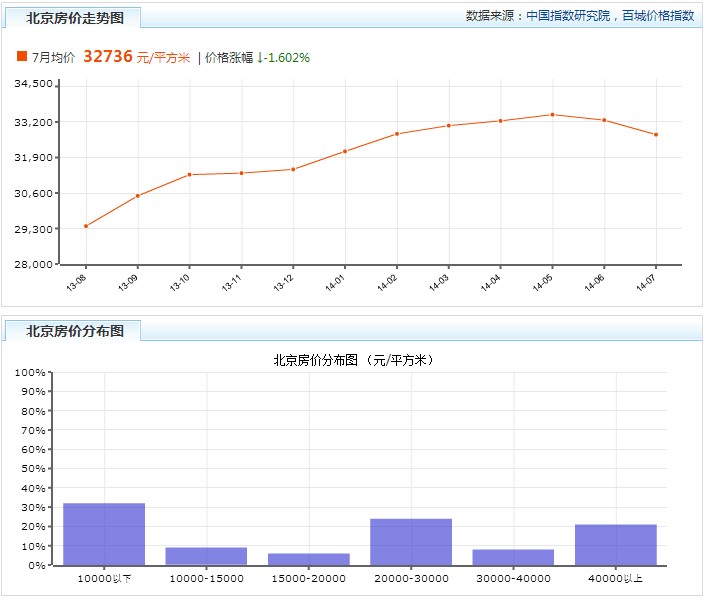Click the 33,200 y-axis label
The image size is (705, 600).
pyautogui.click(x=33, y=122)
